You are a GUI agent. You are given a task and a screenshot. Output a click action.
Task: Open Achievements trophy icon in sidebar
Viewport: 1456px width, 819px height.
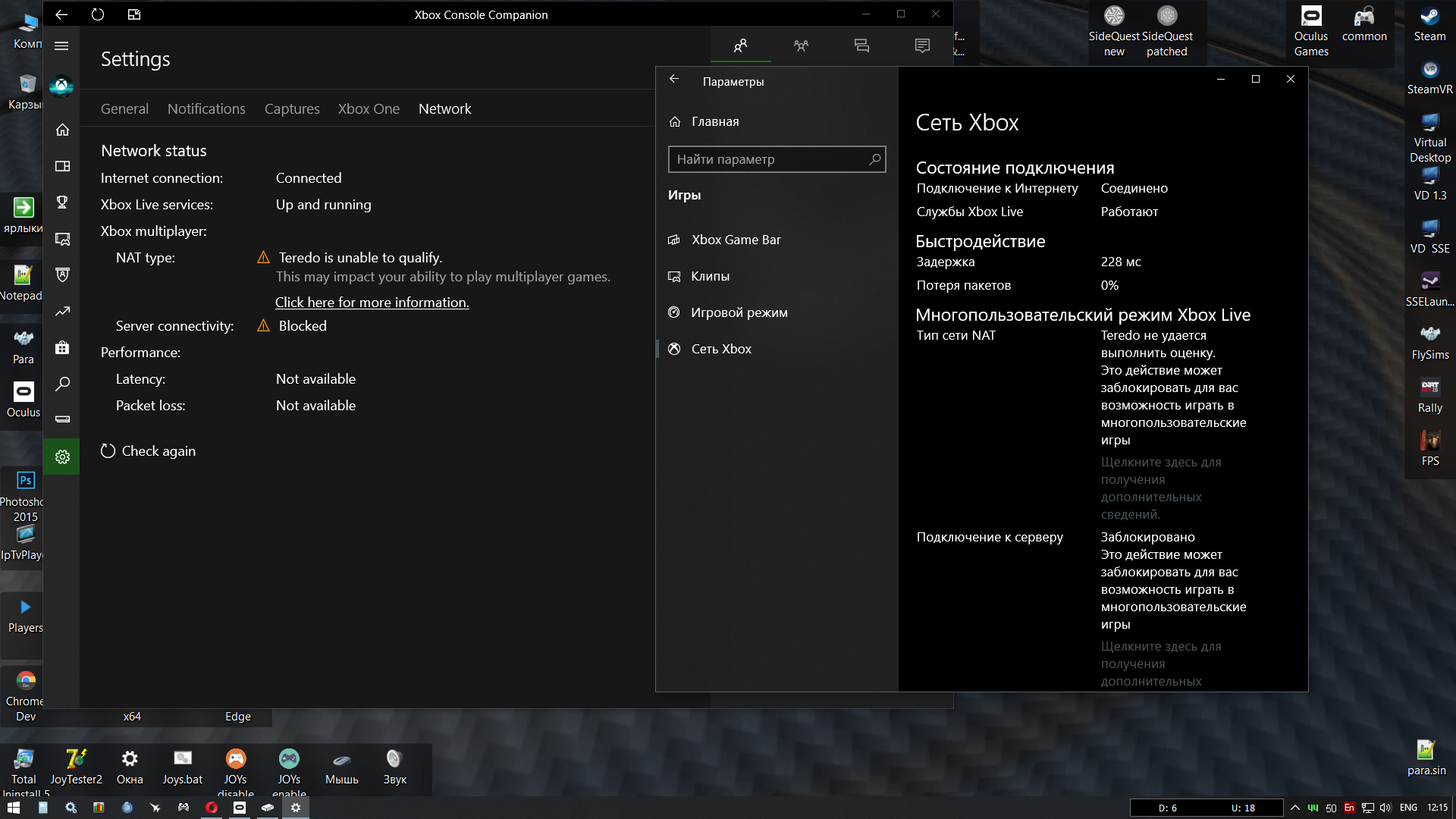(62, 202)
